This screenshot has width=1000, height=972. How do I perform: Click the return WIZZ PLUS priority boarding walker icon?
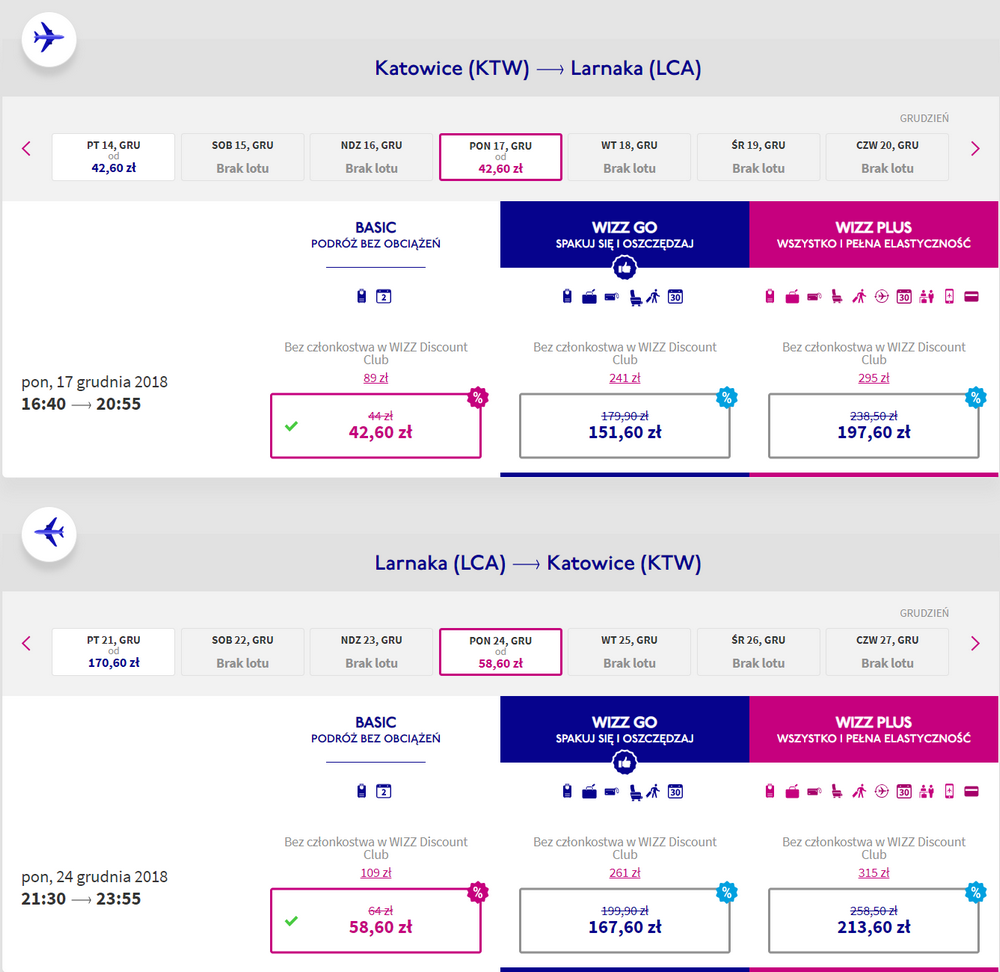(860, 792)
